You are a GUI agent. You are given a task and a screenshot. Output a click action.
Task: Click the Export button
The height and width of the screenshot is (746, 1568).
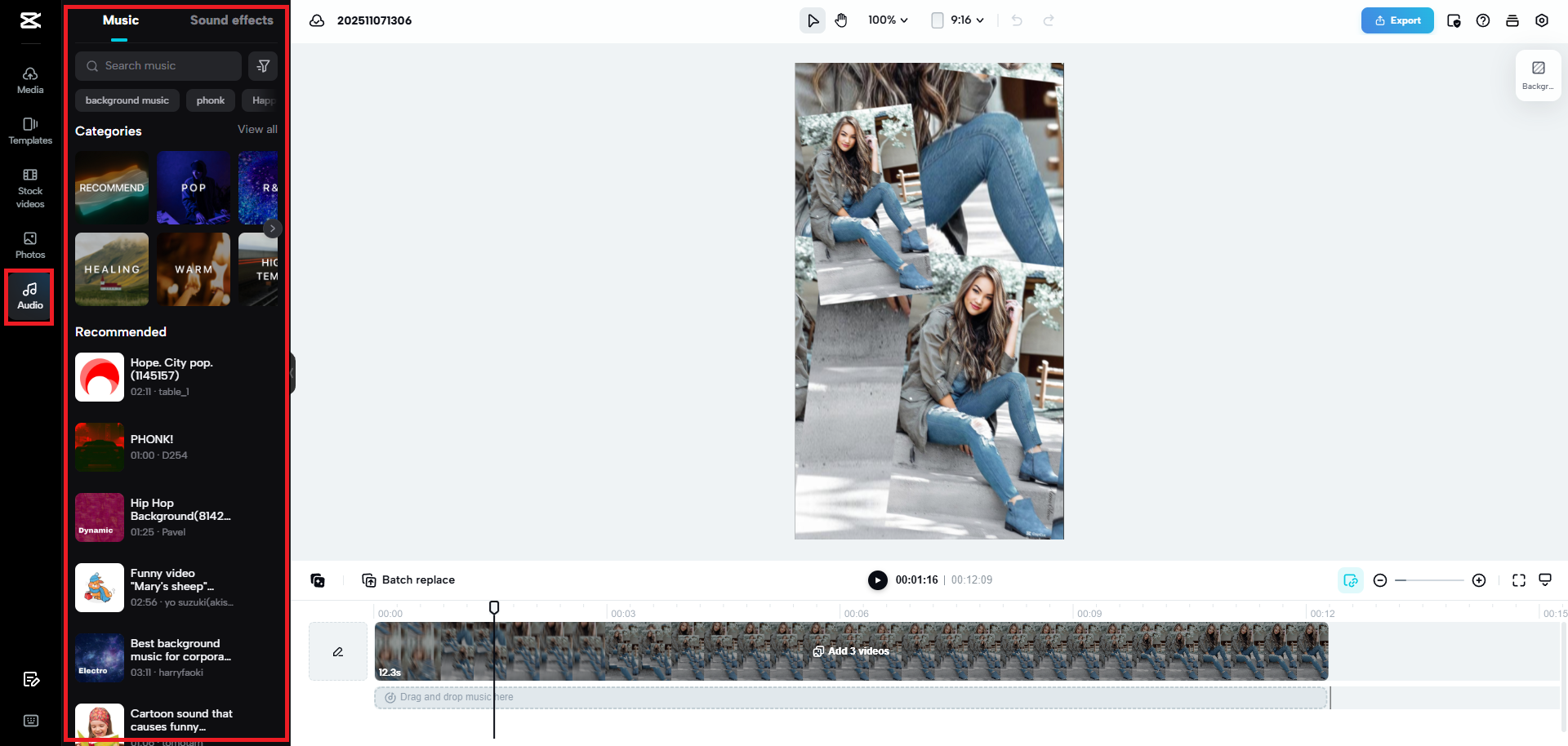click(1397, 20)
